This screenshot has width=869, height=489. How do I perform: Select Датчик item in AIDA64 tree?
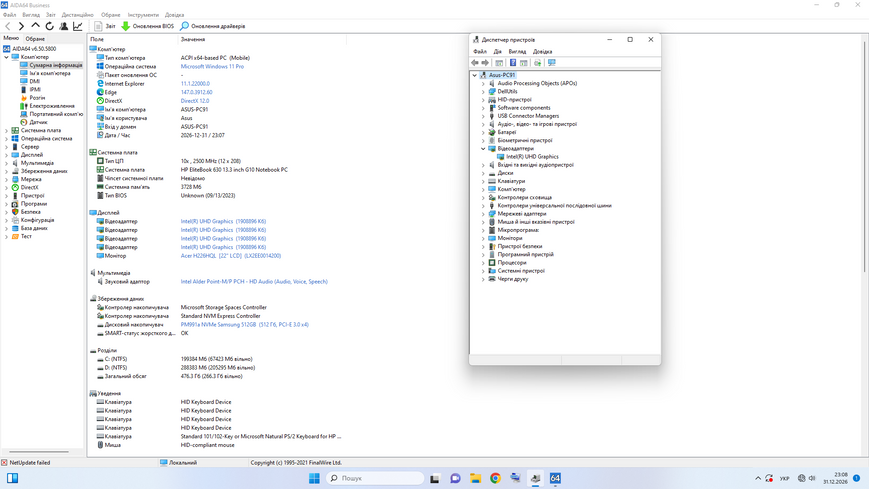(x=38, y=122)
